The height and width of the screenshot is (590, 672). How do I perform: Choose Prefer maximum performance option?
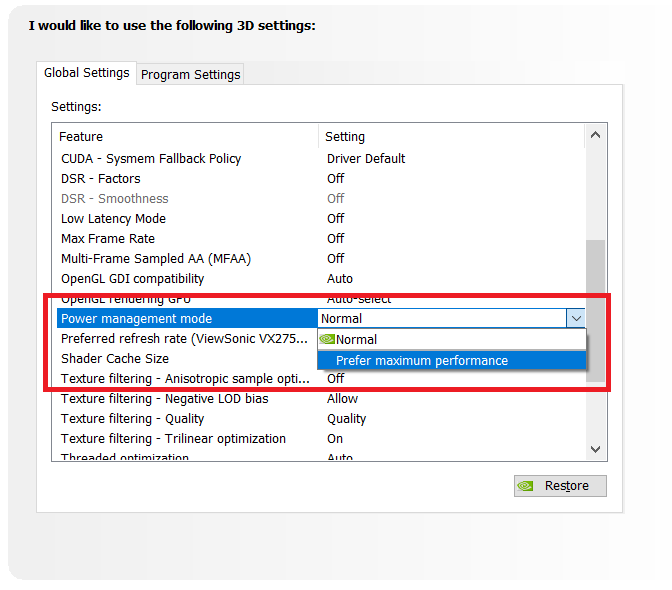pos(422,360)
